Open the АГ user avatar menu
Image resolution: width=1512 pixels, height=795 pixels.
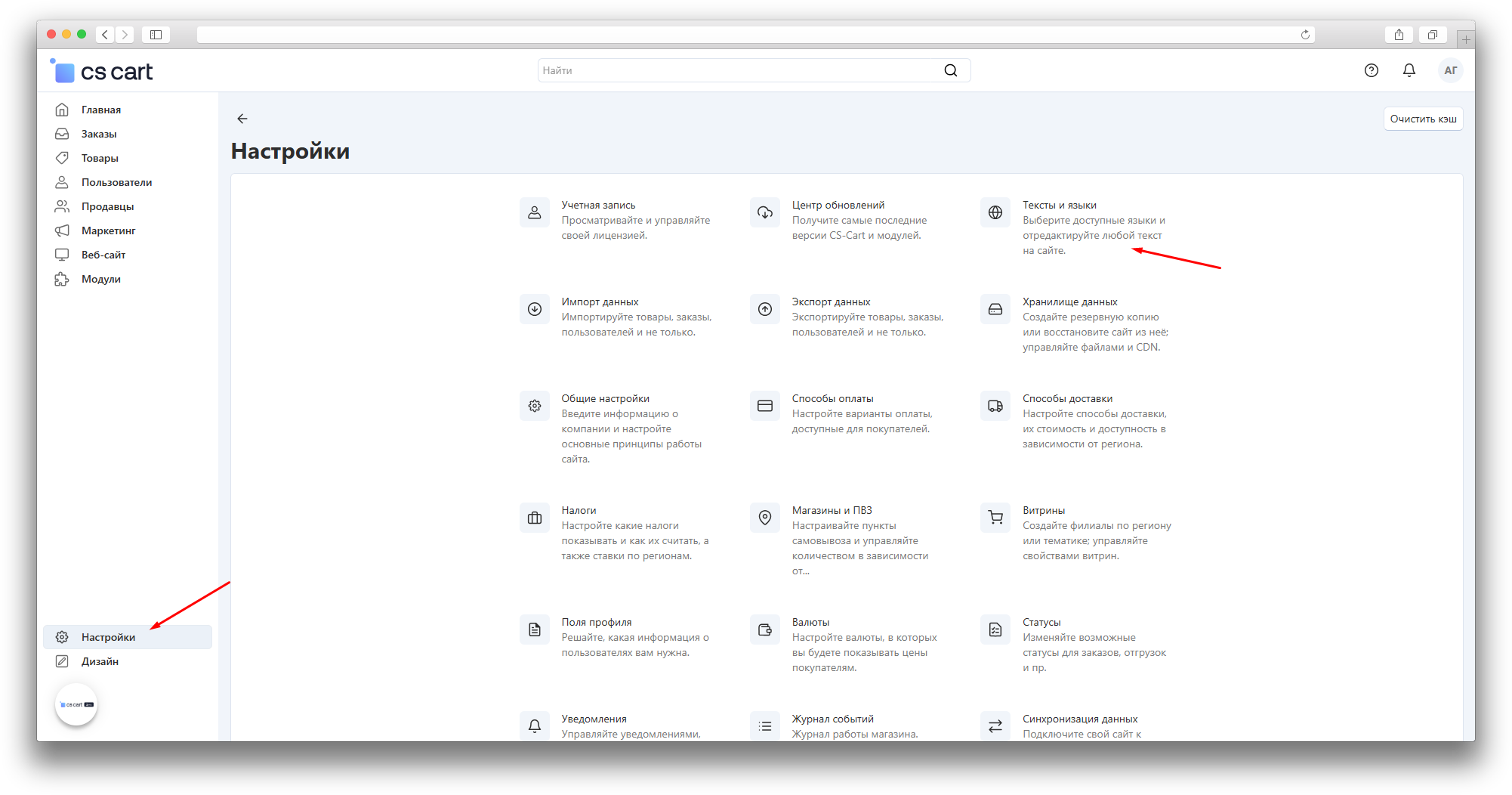pos(1450,70)
